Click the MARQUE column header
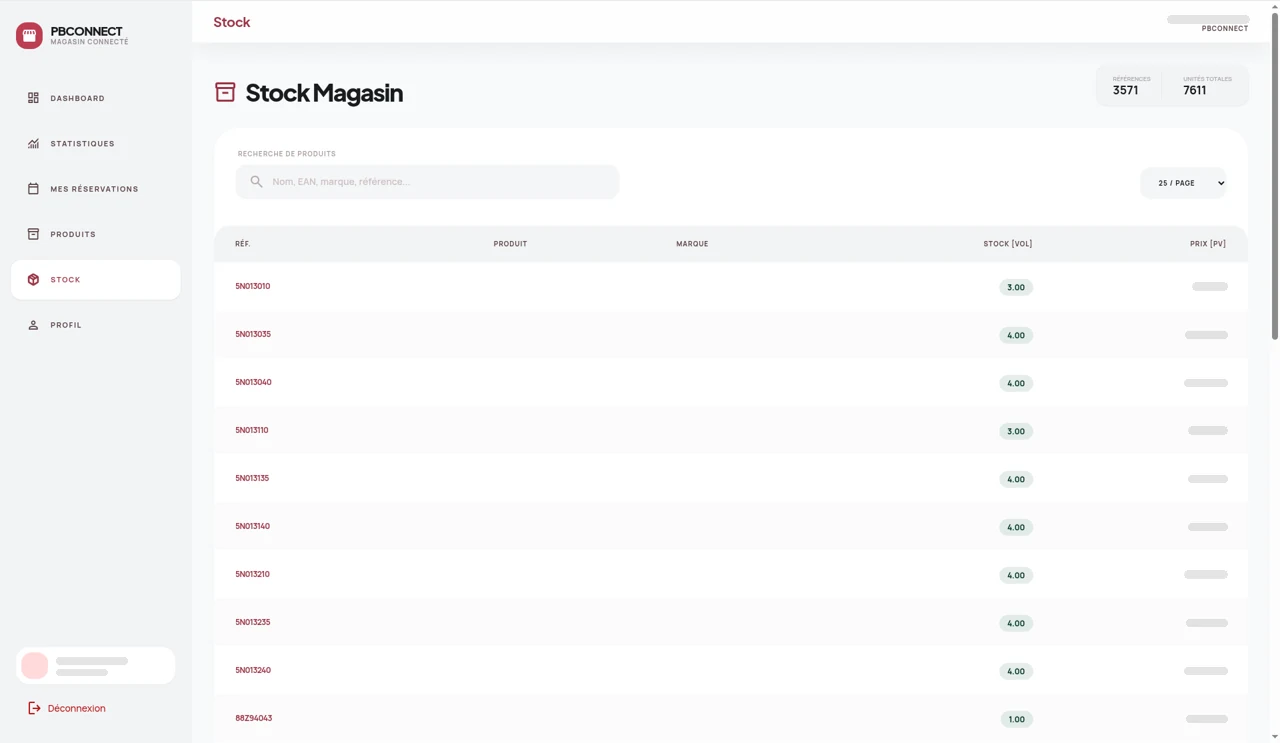1280x743 pixels. pyautogui.click(x=692, y=244)
